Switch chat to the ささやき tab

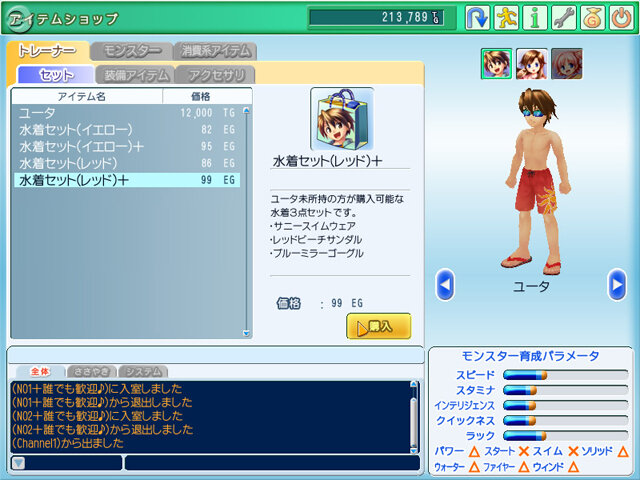(x=91, y=371)
